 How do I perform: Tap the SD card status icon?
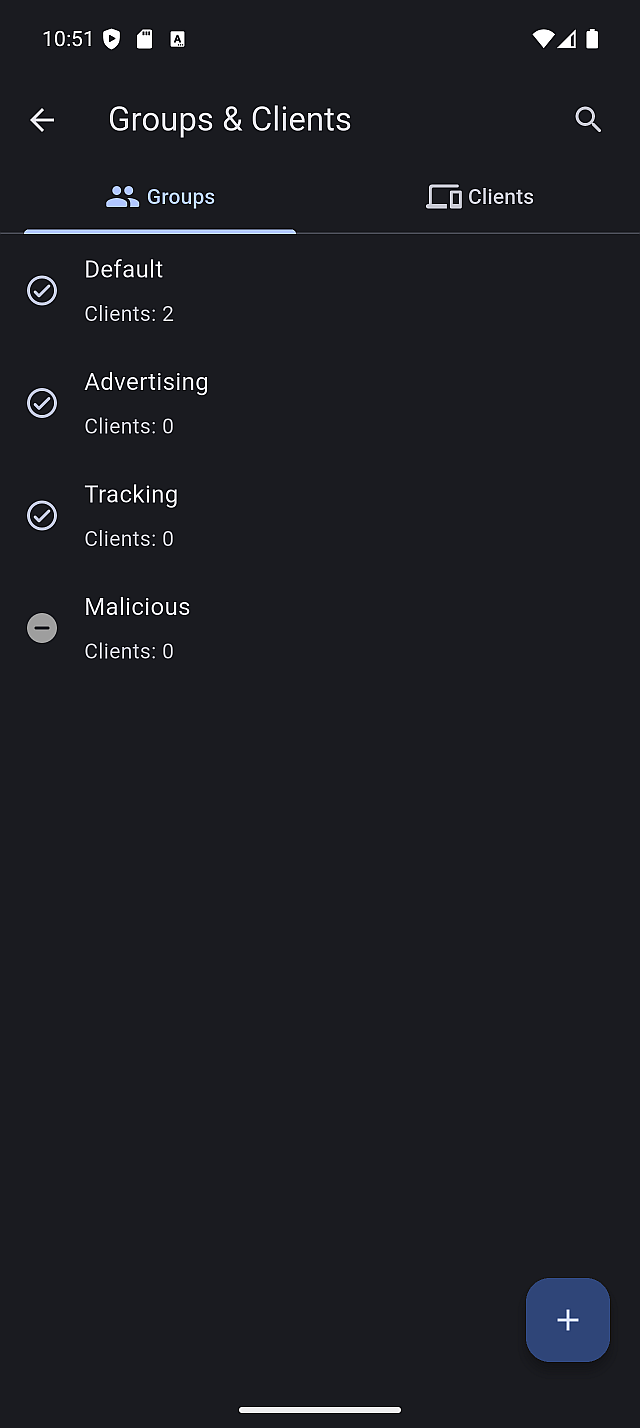click(x=145, y=39)
